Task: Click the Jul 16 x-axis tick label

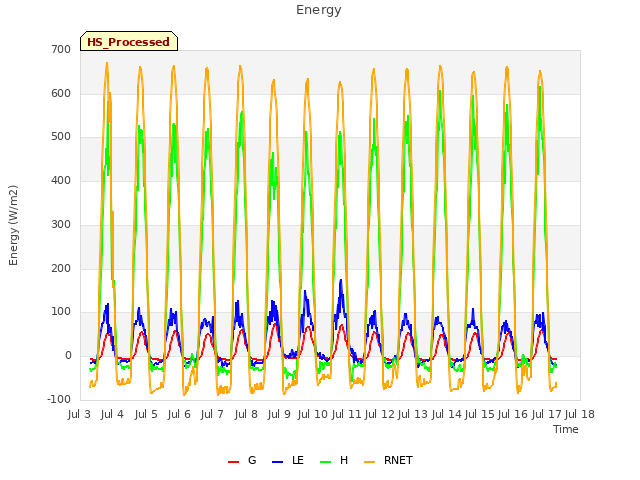Action: [x=513, y=414]
